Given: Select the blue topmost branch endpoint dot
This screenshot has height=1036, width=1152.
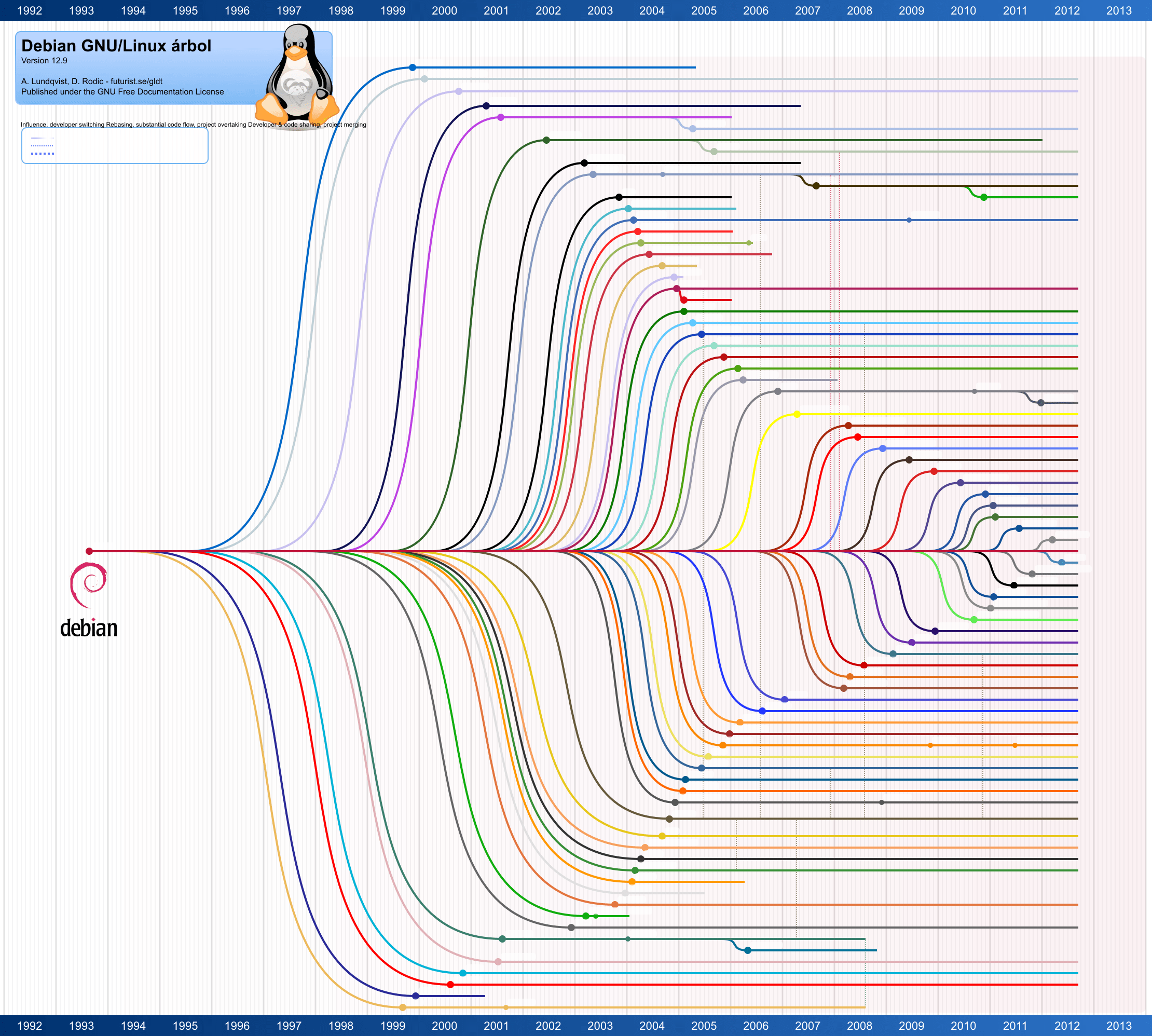Looking at the screenshot, I should pos(412,66).
